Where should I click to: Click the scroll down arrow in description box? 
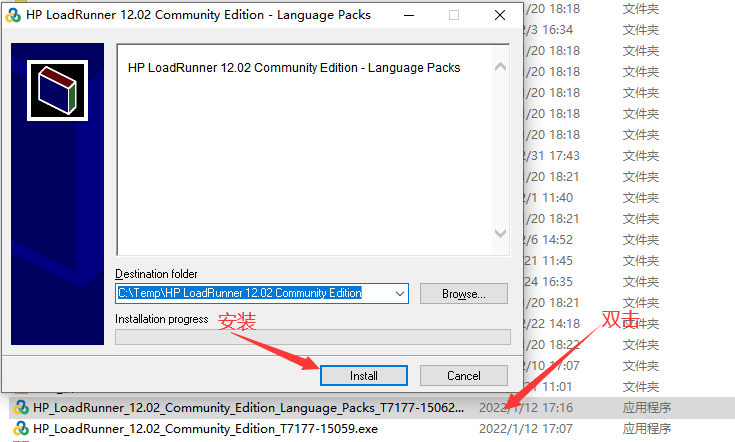click(500, 233)
